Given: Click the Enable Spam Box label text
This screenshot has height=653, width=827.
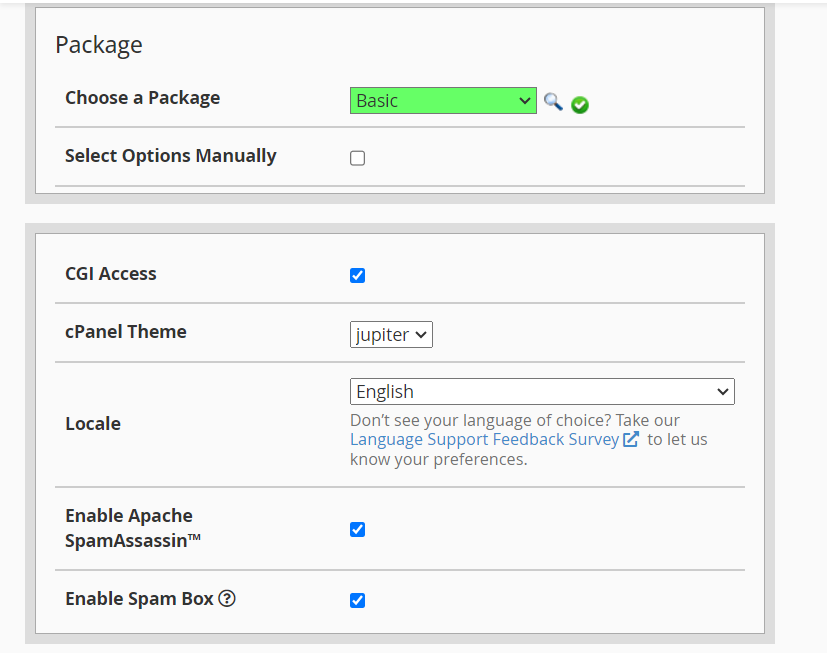Looking at the screenshot, I should point(139,599).
